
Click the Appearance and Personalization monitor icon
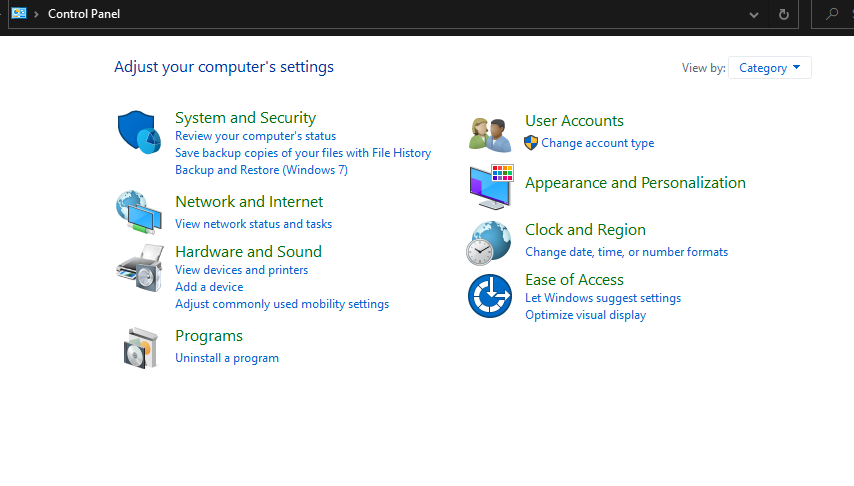[491, 187]
